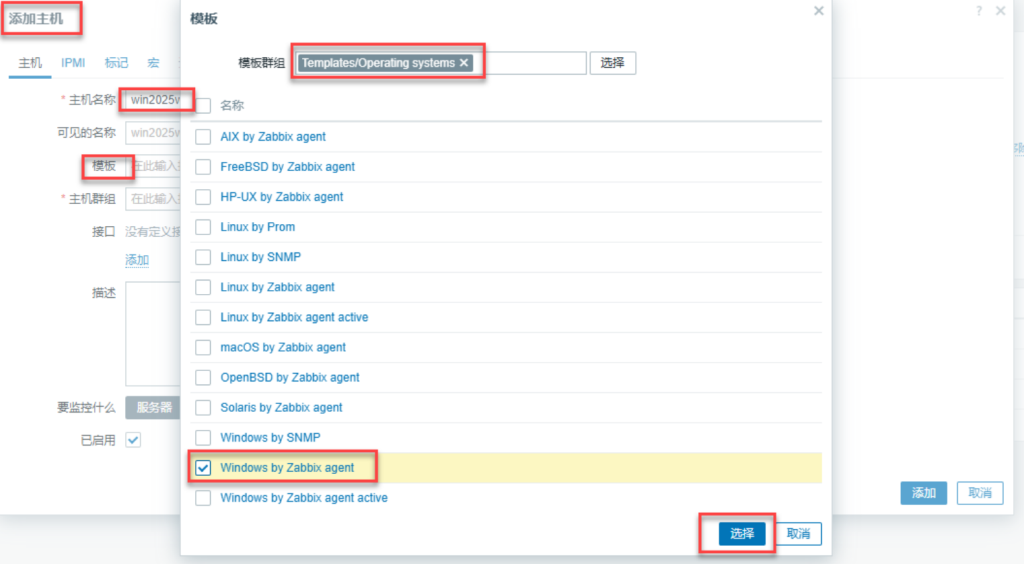Remove the Templates/Operating systems group tag
The height and width of the screenshot is (564, 1024).
pyautogui.click(x=464, y=63)
